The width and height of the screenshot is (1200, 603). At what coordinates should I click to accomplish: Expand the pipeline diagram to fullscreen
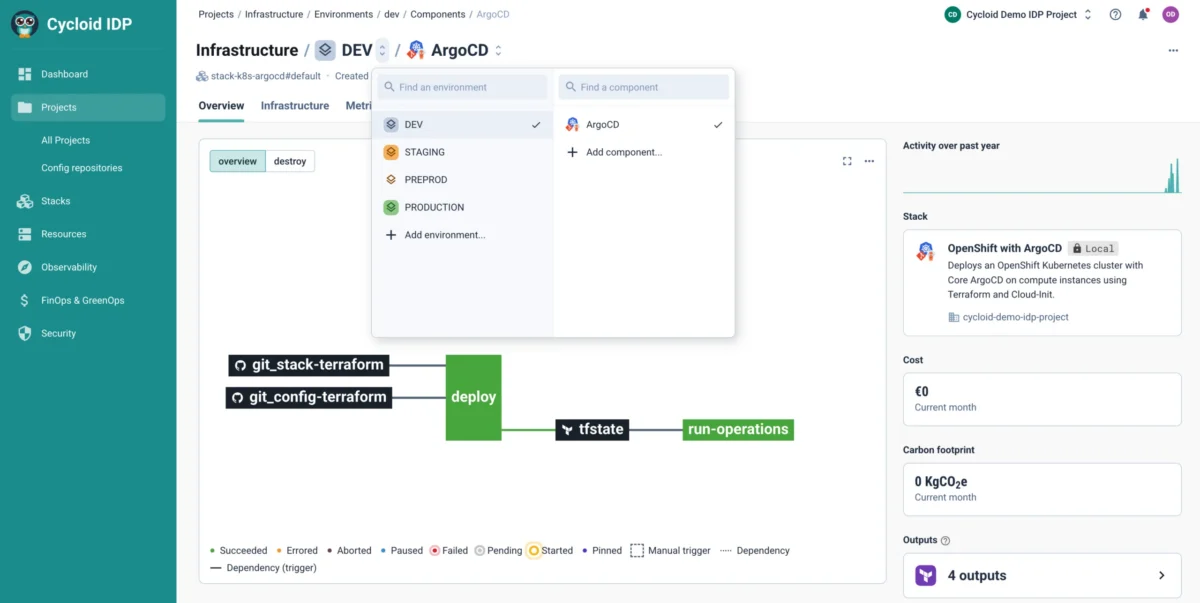coord(847,160)
